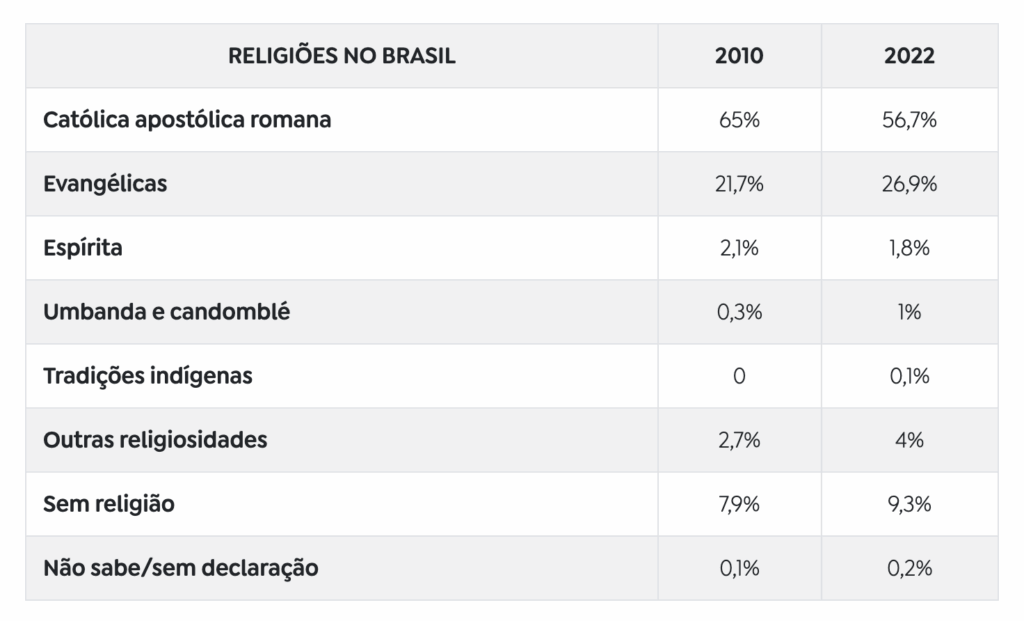1024x621 pixels.
Task: Select the 1,8% value cell
Action: coord(909,248)
